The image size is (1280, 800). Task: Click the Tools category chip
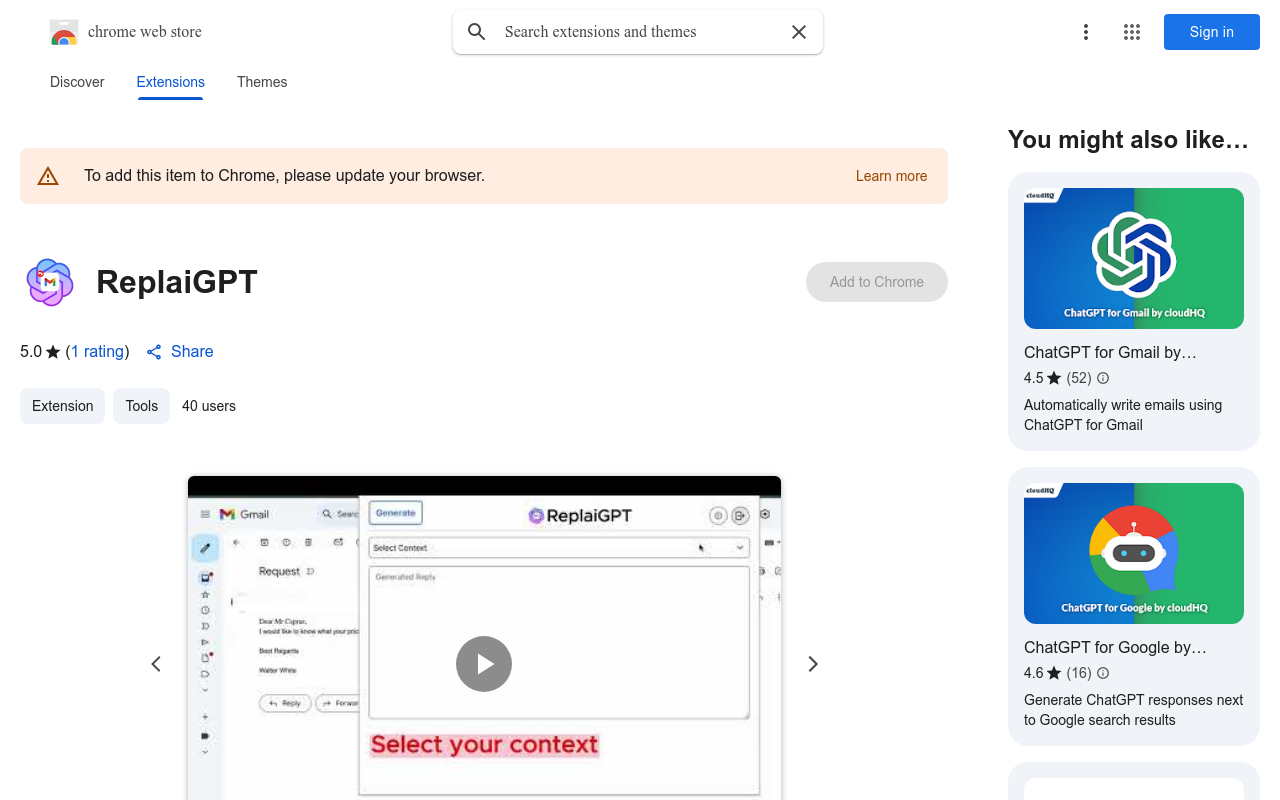coord(141,406)
